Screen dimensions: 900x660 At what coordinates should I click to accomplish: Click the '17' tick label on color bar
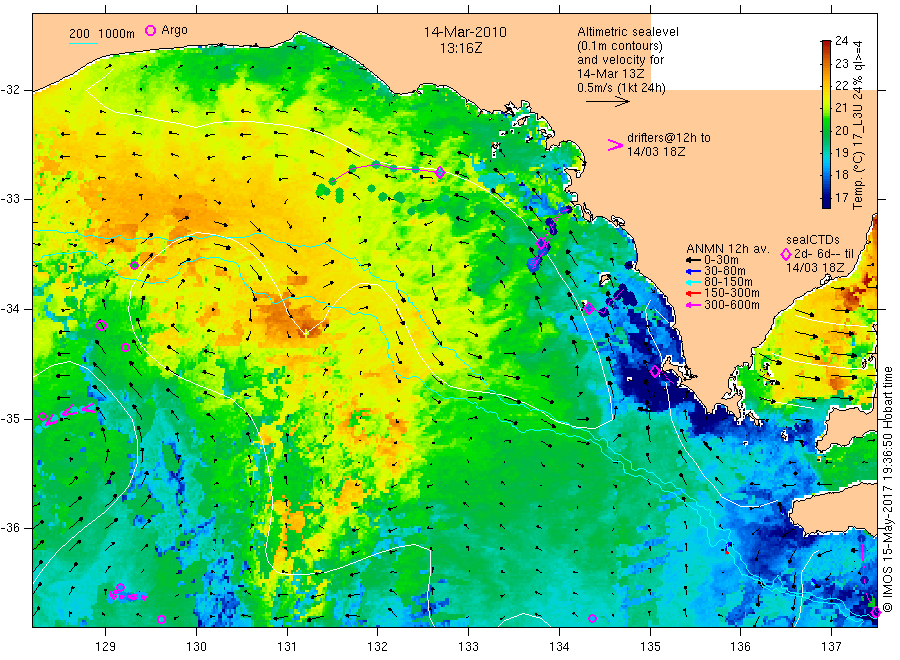click(841, 197)
